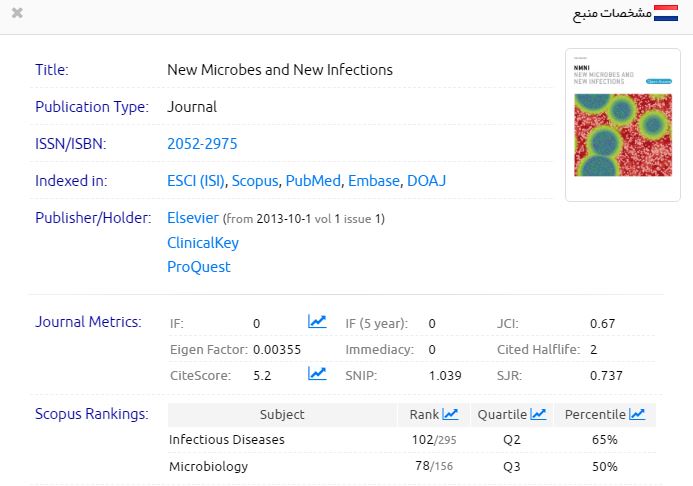Open the ProQuest holder link
Screen dimensions: 693x486
pos(198,267)
